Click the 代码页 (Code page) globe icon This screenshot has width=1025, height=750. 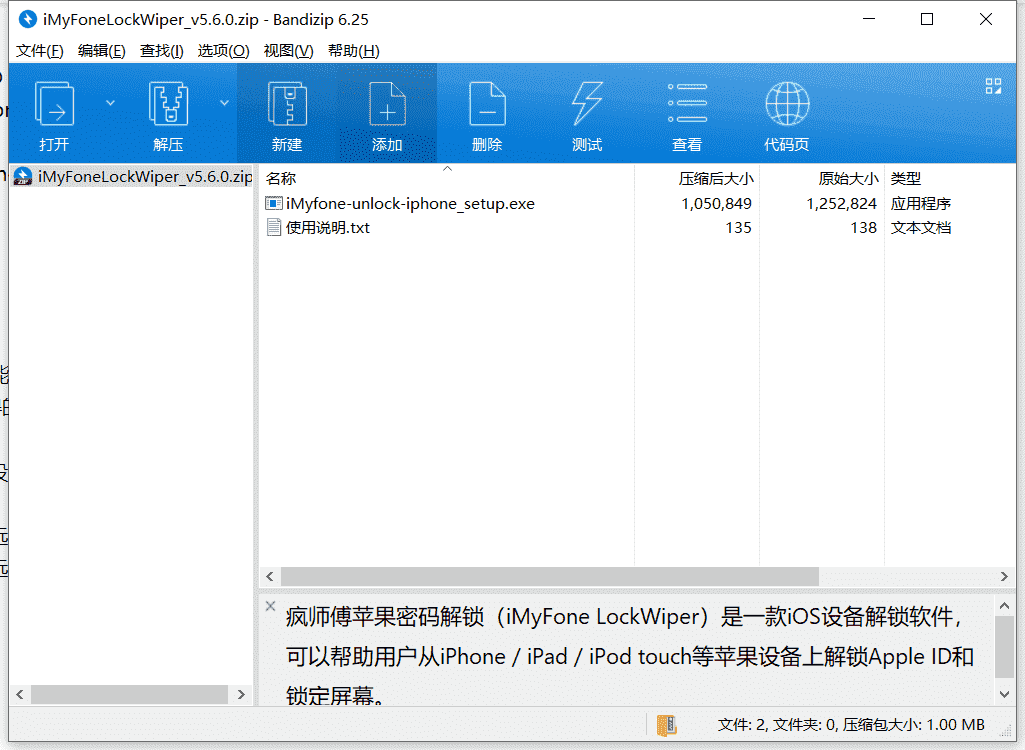coord(787,103)
